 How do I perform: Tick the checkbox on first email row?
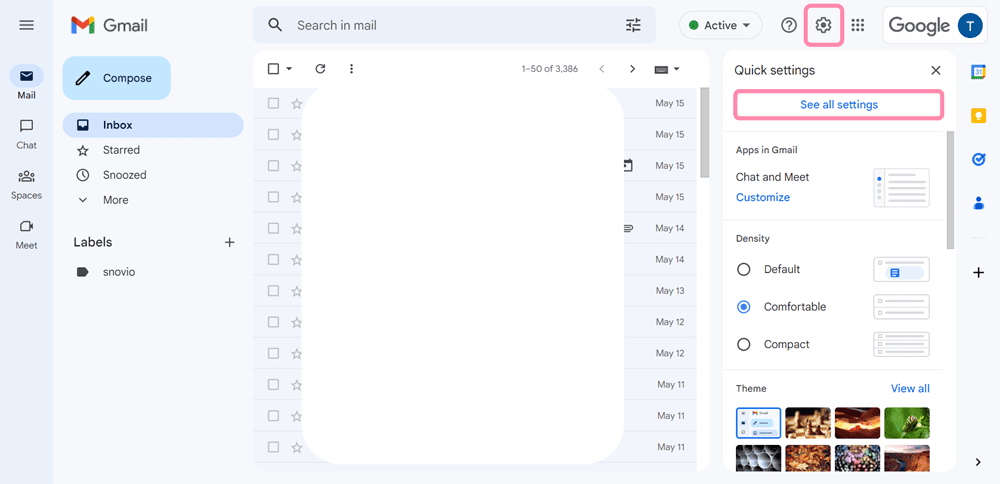273,103
